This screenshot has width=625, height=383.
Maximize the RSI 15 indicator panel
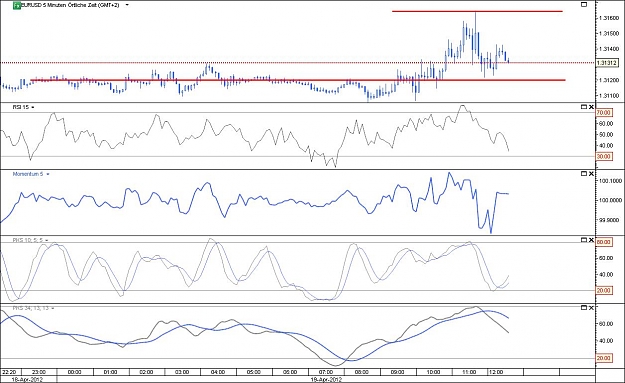pos(584,107)
